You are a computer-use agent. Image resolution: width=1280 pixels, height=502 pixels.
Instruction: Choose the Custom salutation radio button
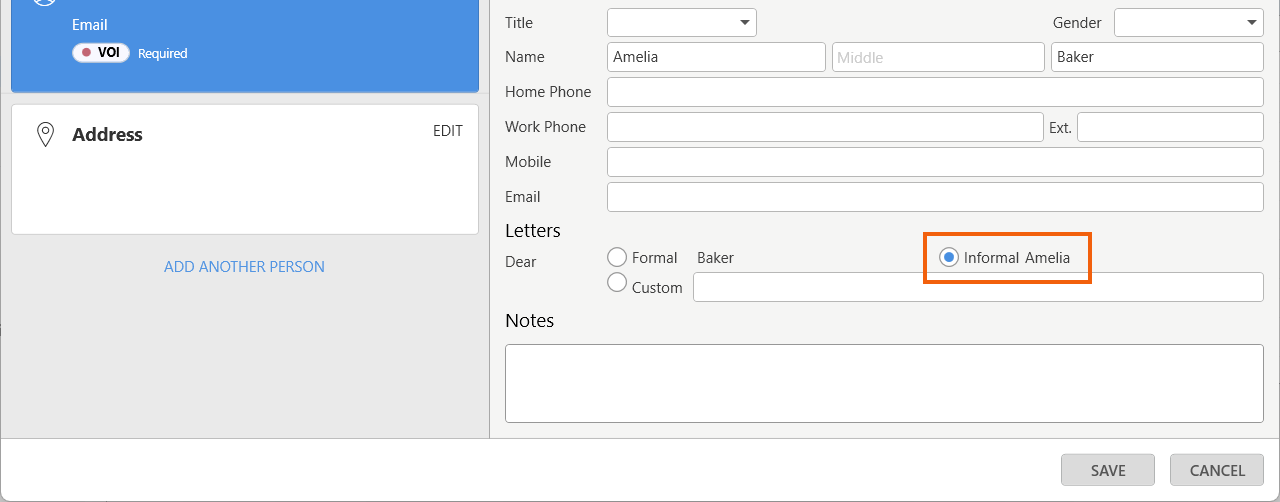pos(617,283)
